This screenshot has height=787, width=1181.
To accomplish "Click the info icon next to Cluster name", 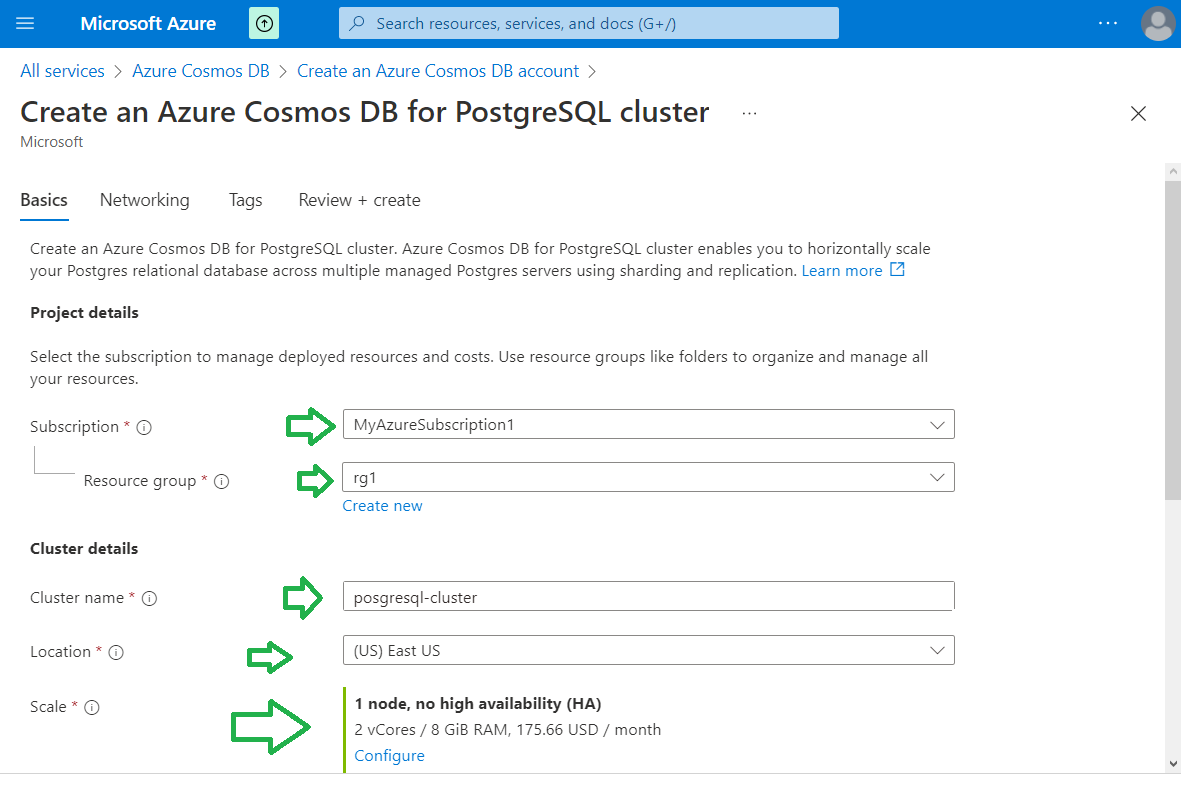I will coord(149,599).
